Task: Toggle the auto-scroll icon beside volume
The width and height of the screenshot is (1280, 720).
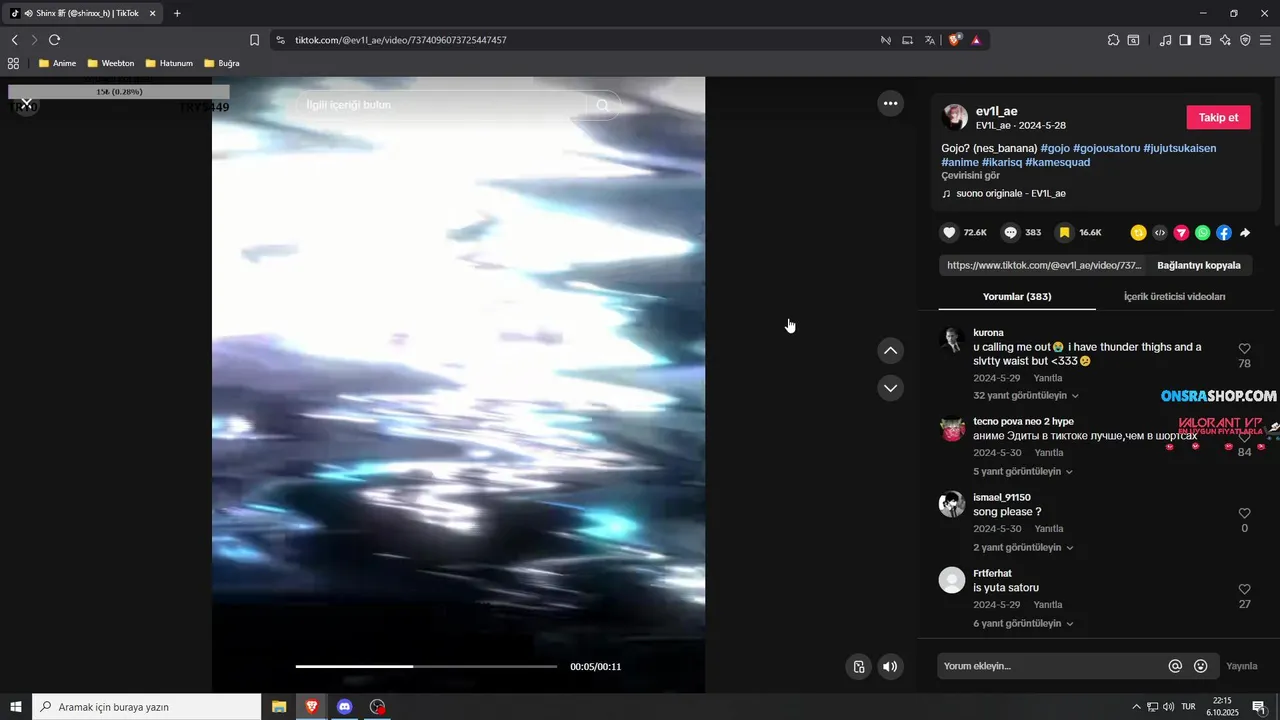Action: (858, 667)
